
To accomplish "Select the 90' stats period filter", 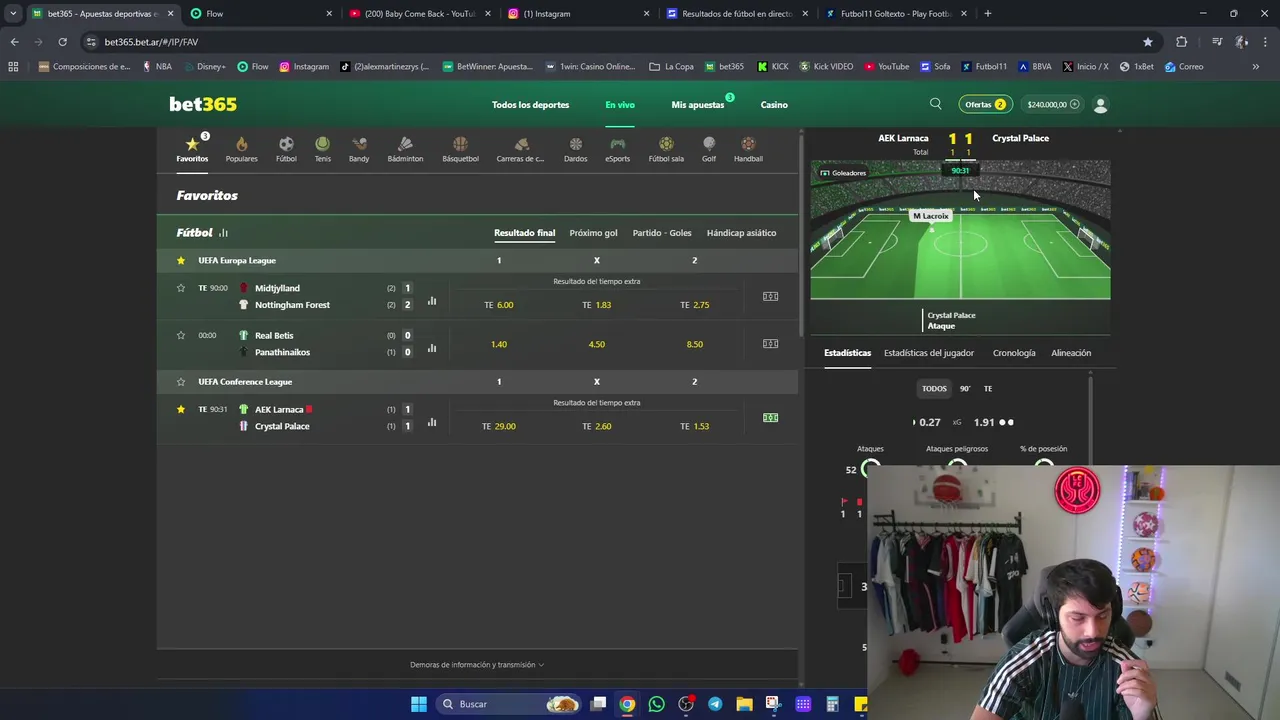I will click(965, 389).
